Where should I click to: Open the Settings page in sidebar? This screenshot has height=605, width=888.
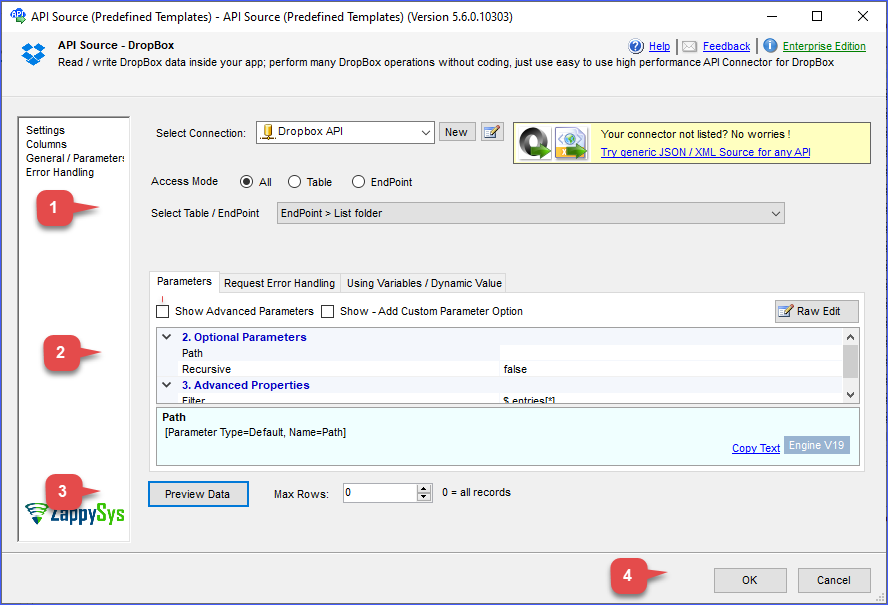pyautogui.click(x=45, y=130)
